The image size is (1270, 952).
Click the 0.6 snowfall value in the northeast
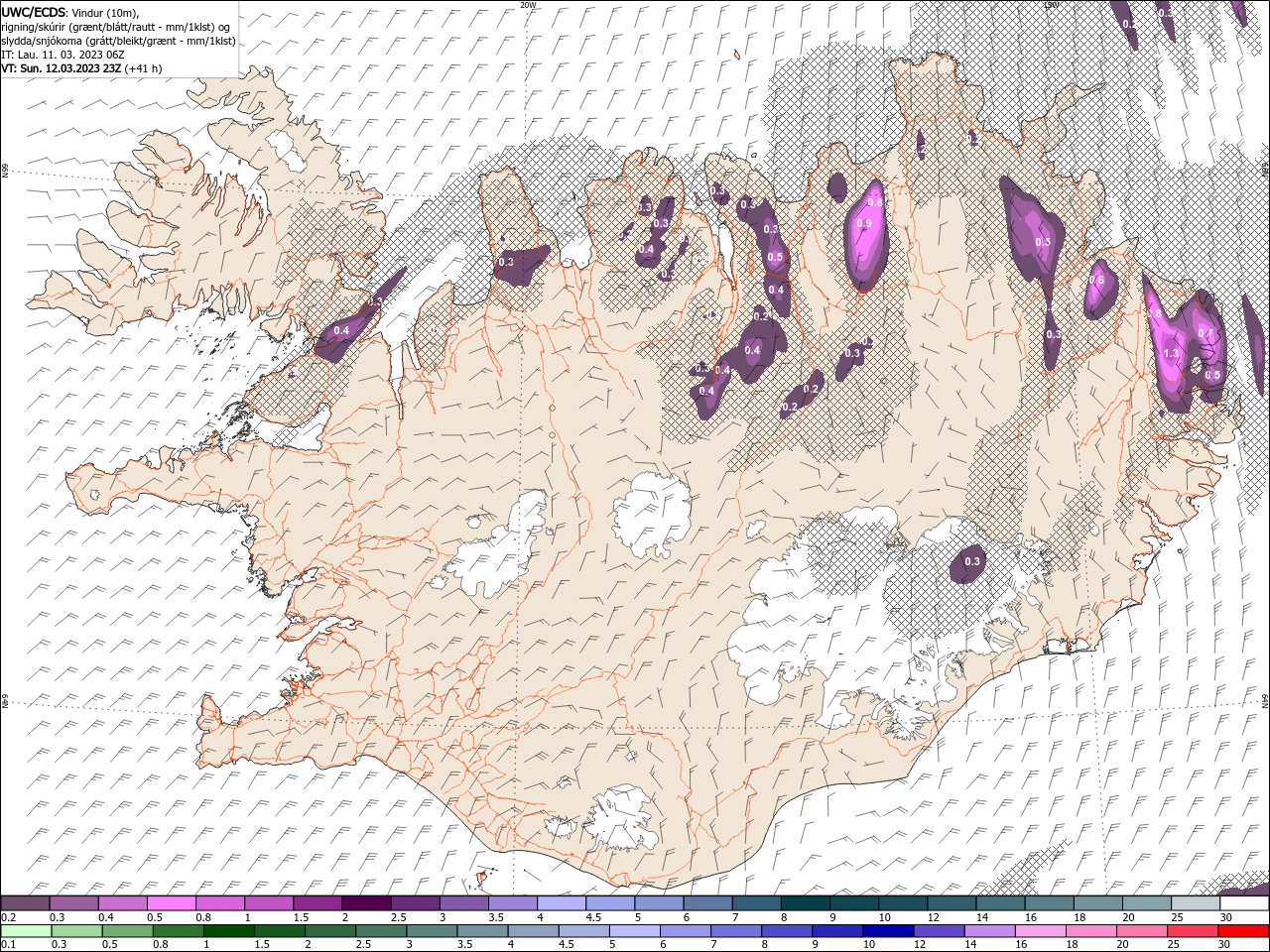[1097, 280]
